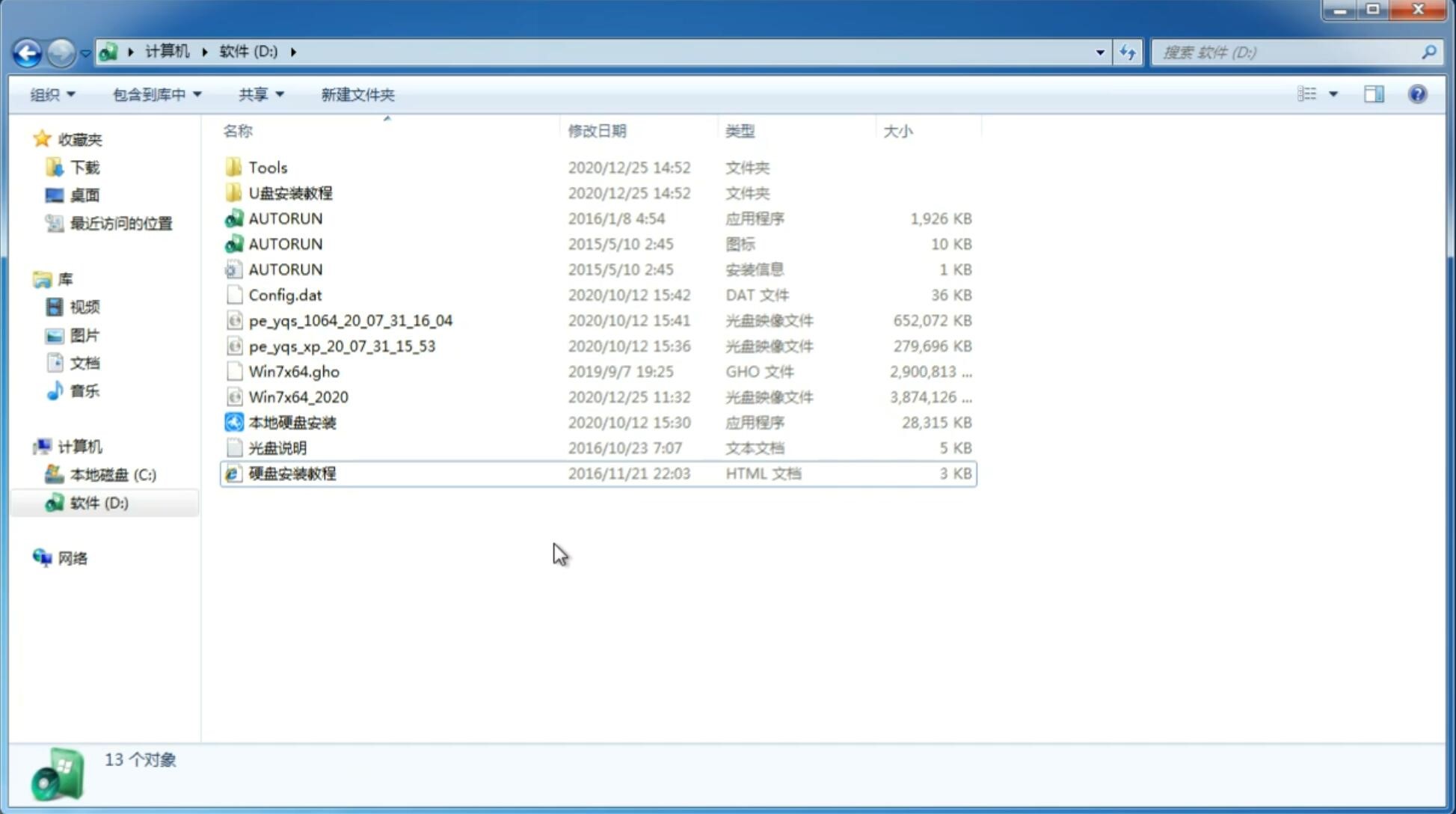This screenshot has height=814, width=1456.
Task: Open pe_yqs_1064 disc image file
Action: point(351,319)
